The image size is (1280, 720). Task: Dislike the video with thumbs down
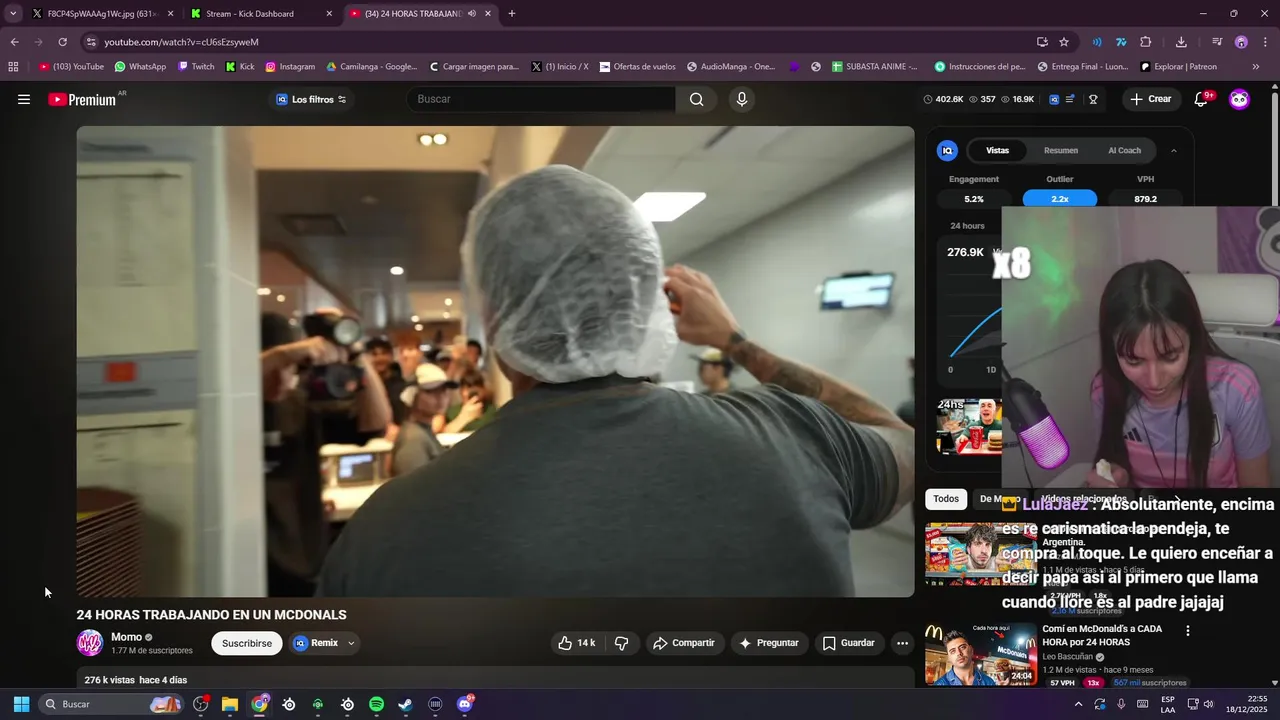click(621, 643)
